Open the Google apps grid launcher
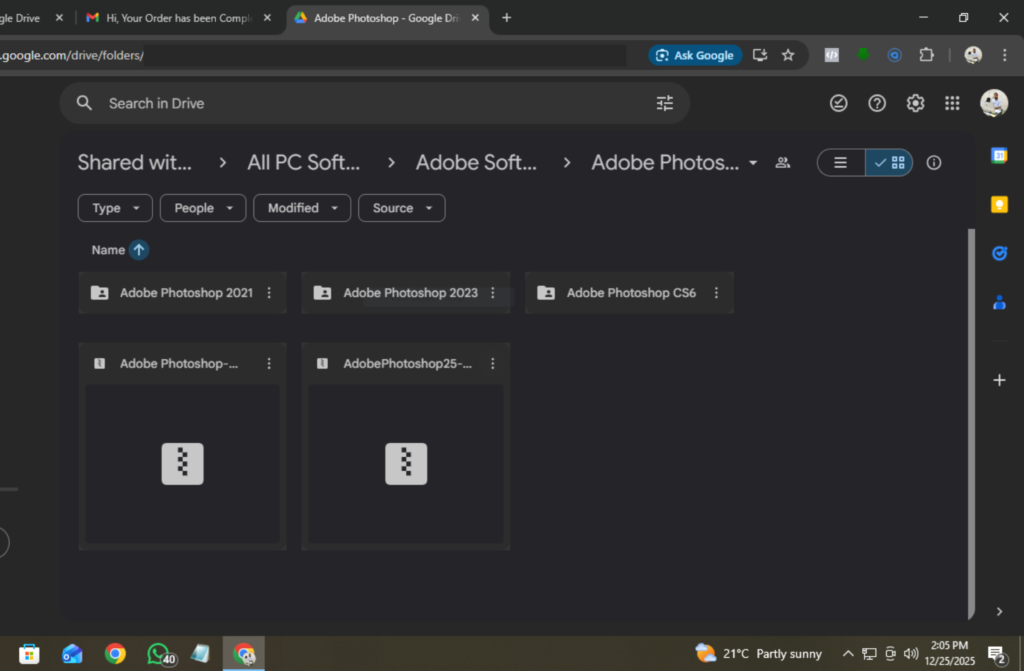The image size is (1024, 671). 952,103
